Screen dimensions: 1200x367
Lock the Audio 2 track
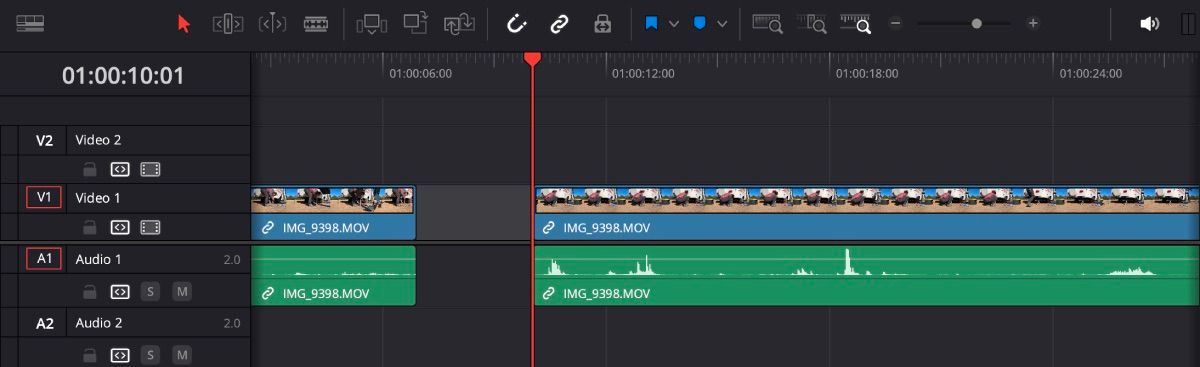click(89, 355)
